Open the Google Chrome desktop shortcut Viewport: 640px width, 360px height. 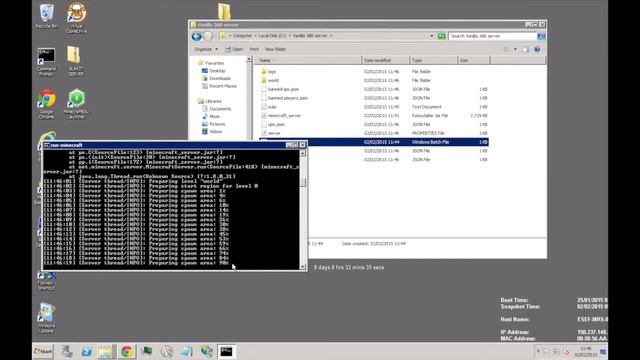tap(47, 104)
